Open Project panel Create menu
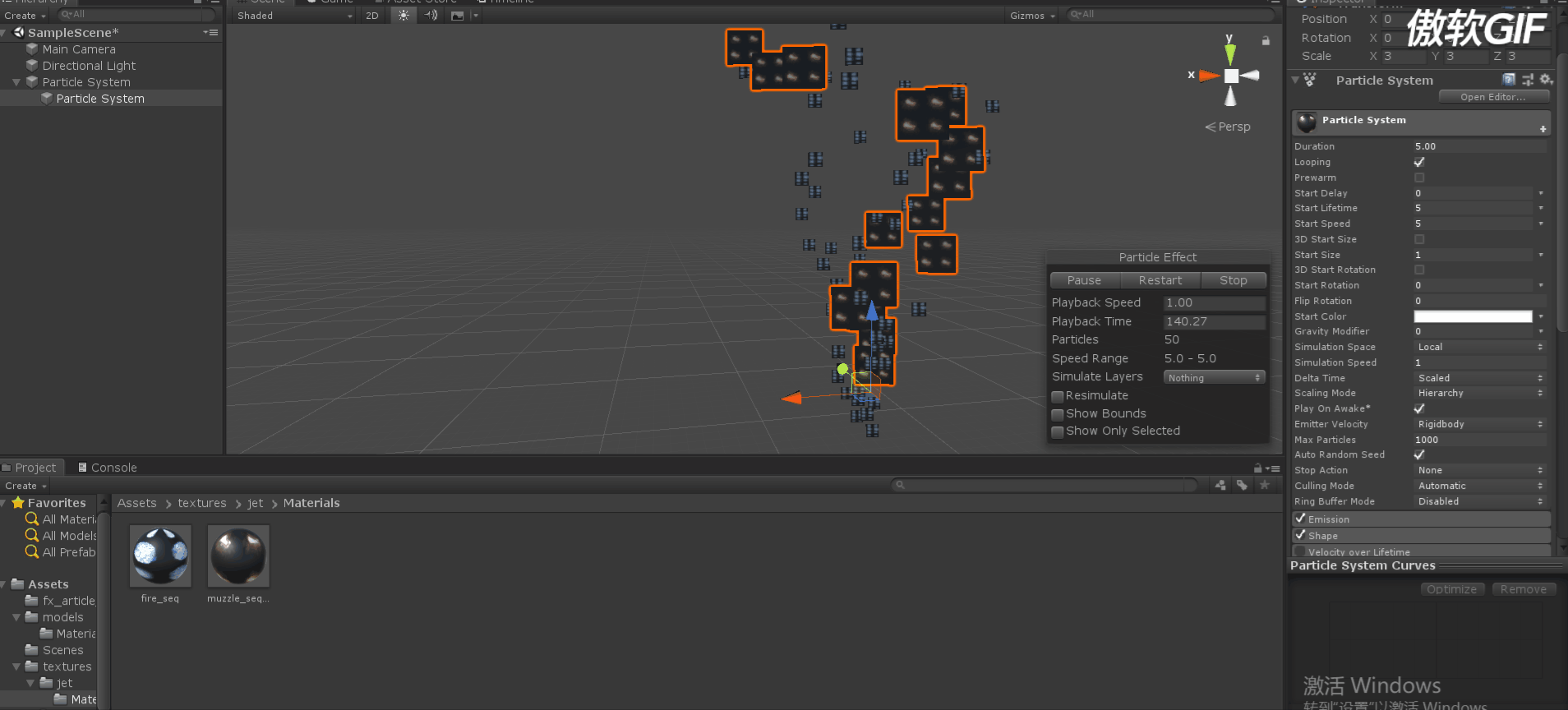 (x=25, y=486)
